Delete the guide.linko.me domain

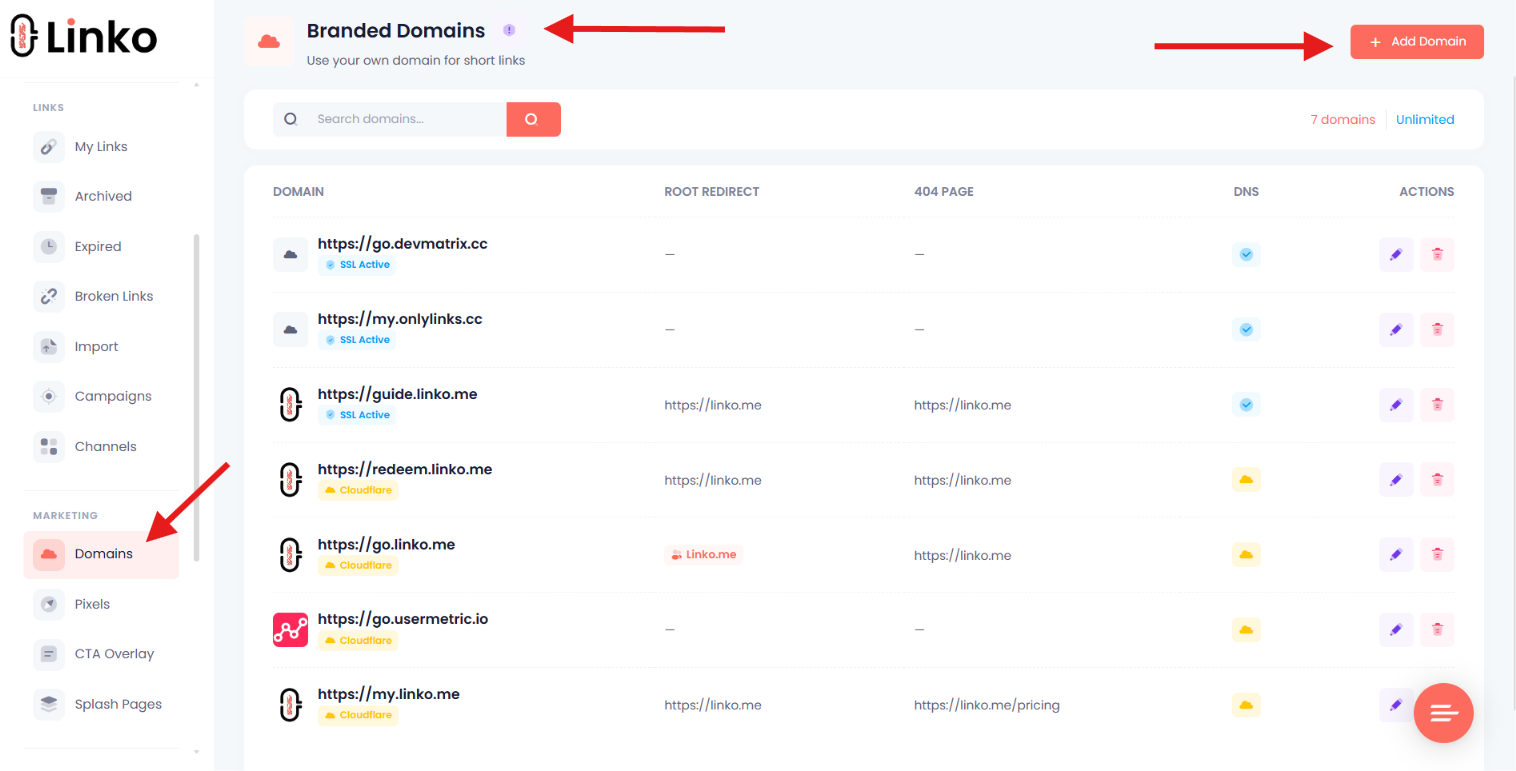pyautogui.click(x=1437, y=405)
